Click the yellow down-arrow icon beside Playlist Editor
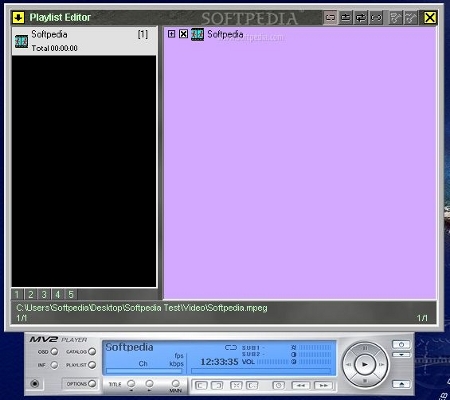 [18, 17]
